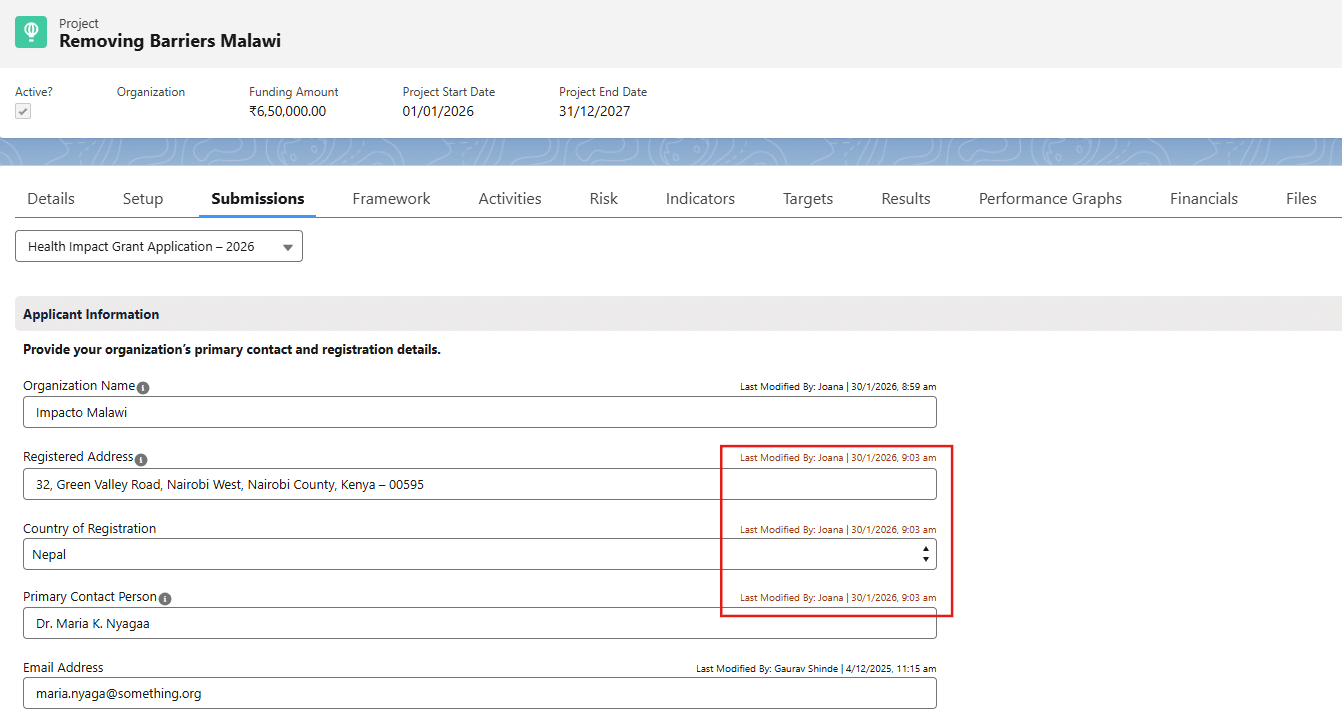Click the Country of Registration stepper arrows
1342x720 pixels.
pos(925,554)
